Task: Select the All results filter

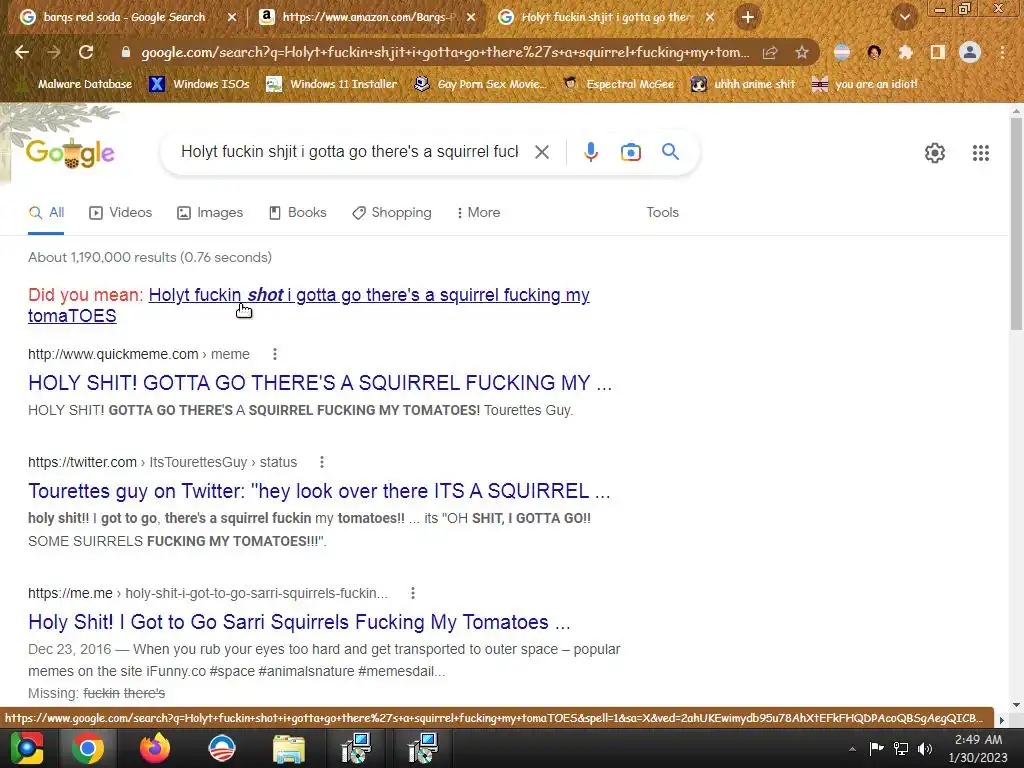Action: tap(46, 213)
